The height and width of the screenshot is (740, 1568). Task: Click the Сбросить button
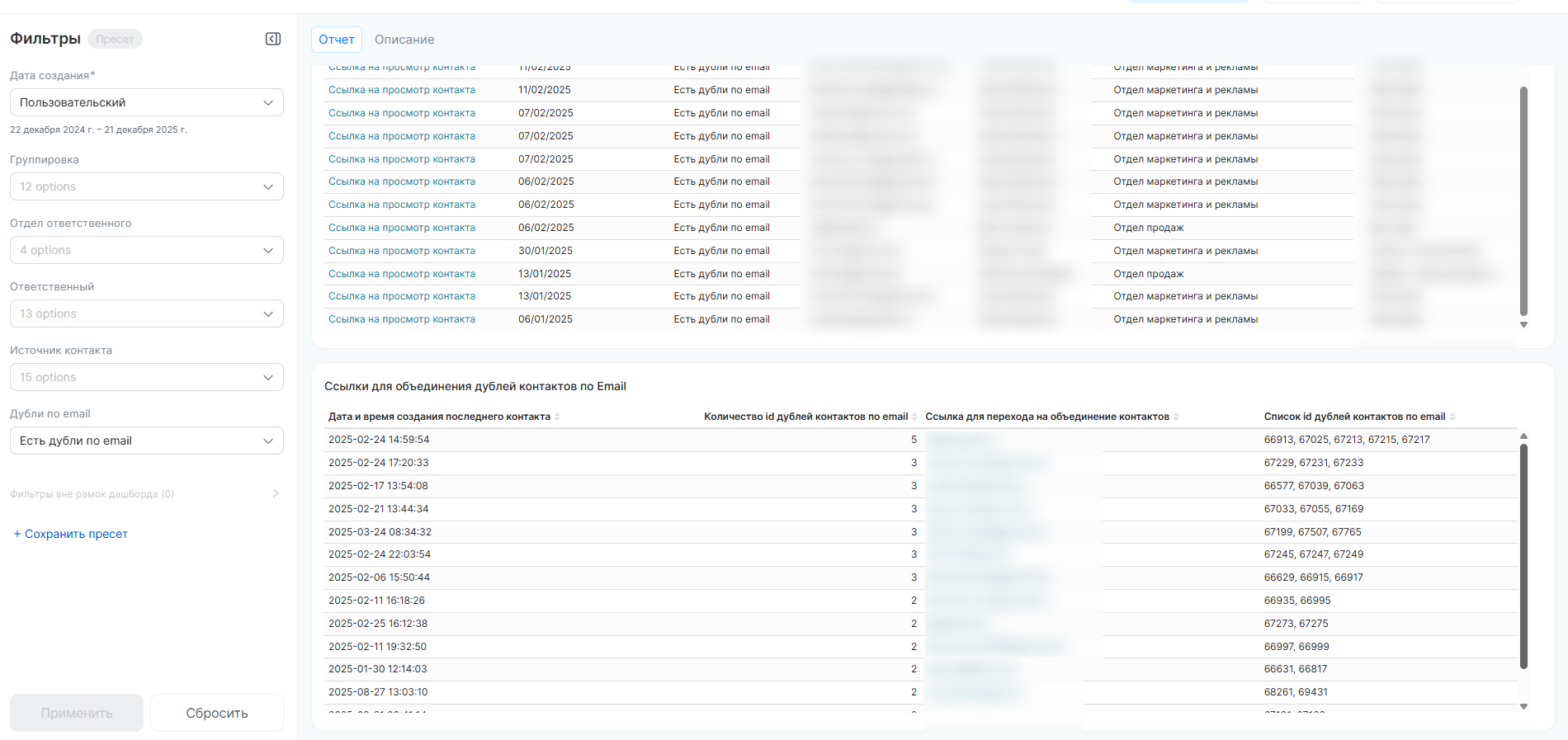click(217, 713)
